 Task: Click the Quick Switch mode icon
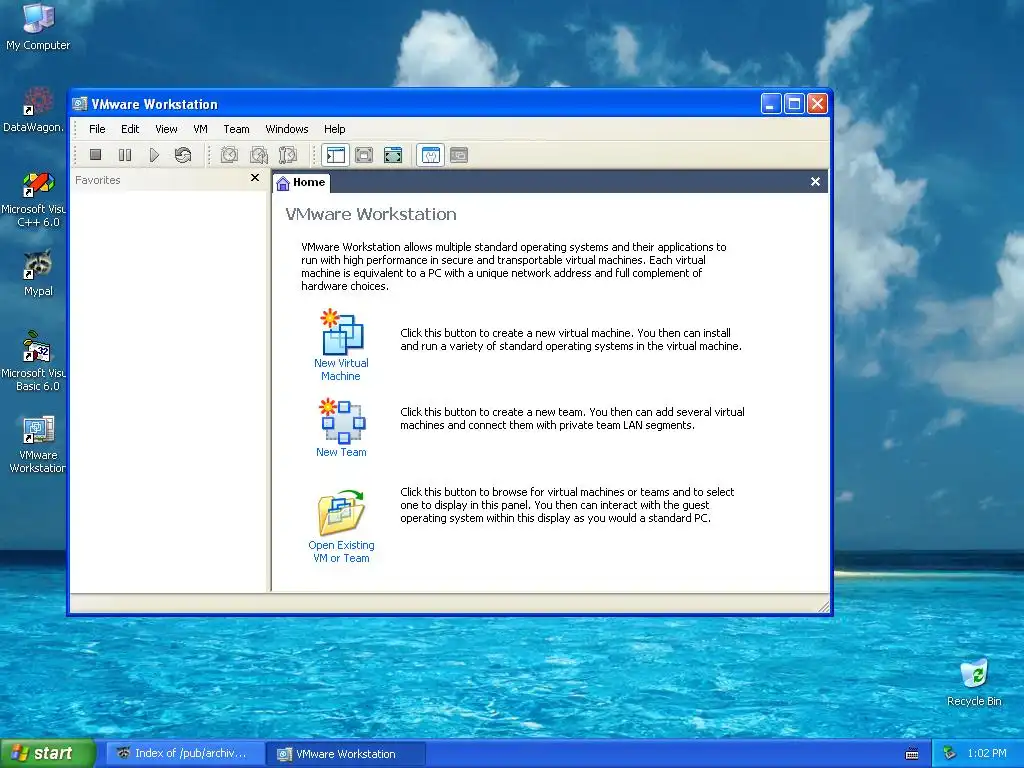point(364,155)
